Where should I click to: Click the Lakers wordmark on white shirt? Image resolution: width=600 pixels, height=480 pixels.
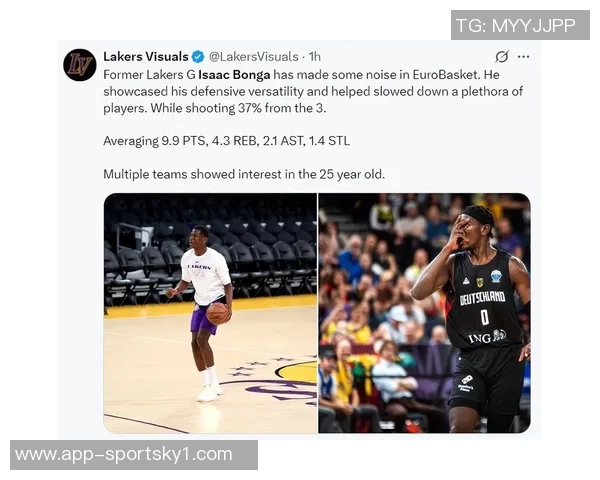[x=199, y=266]
